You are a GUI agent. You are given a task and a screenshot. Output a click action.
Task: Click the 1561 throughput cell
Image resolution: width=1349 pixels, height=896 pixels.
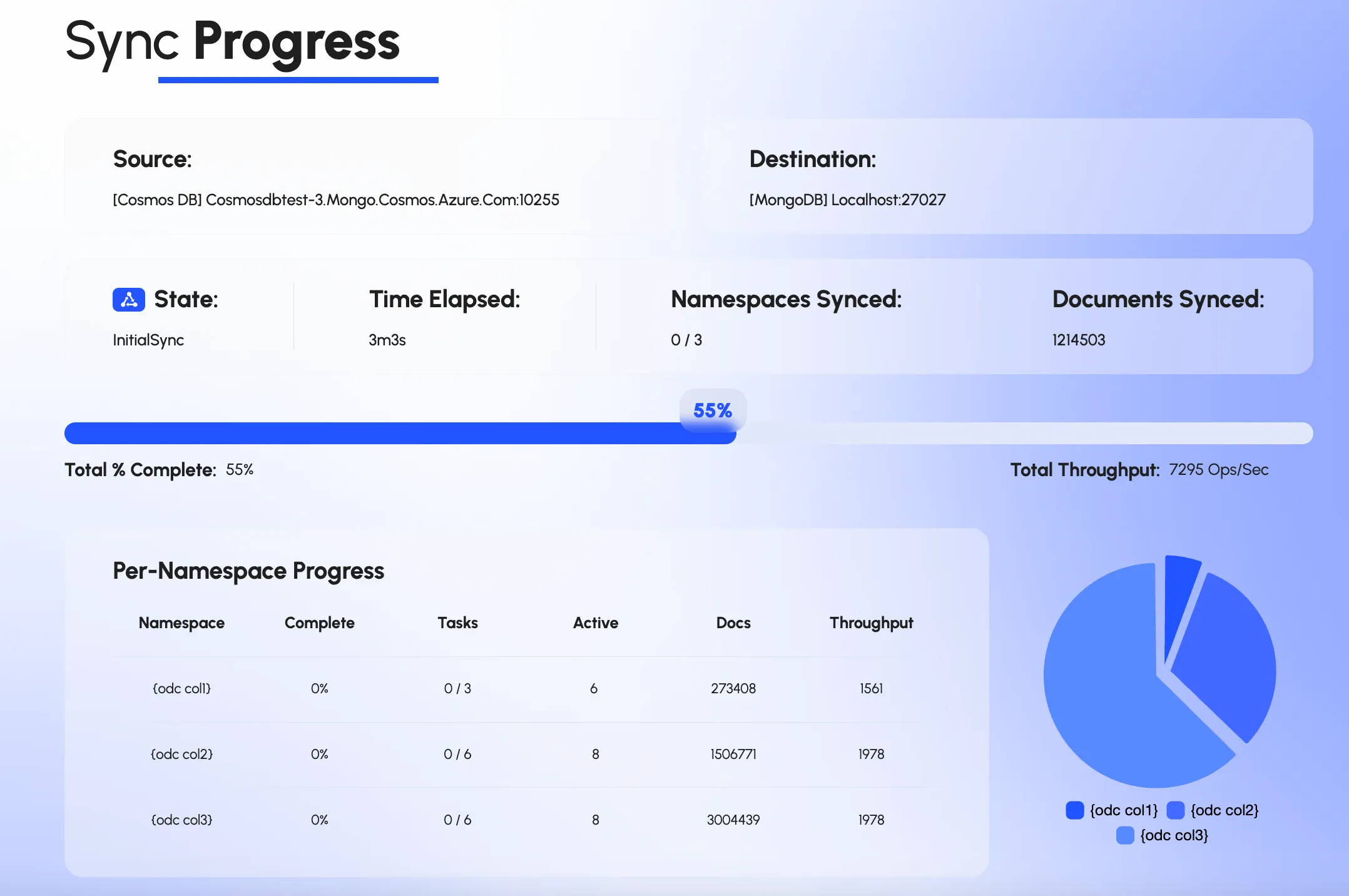coord(872,688)
